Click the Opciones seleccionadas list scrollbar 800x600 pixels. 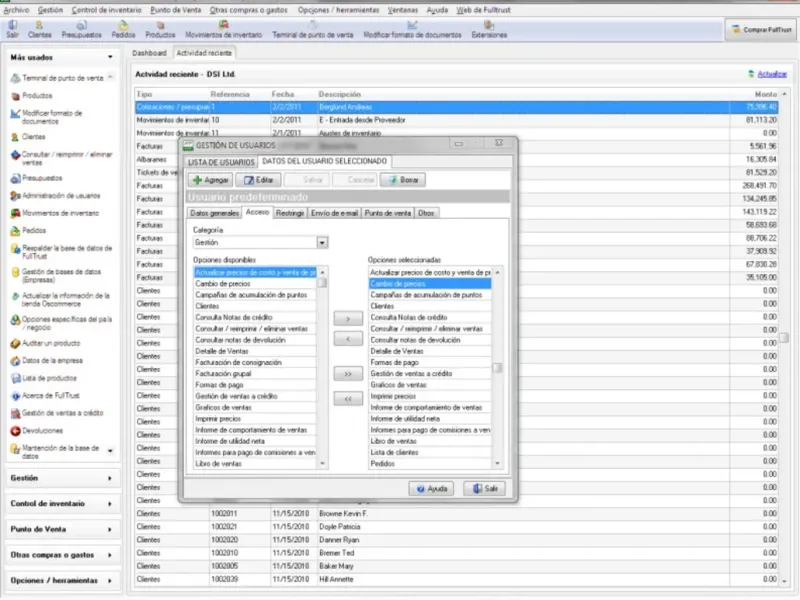pyautogui.click(x=497, y=367)
